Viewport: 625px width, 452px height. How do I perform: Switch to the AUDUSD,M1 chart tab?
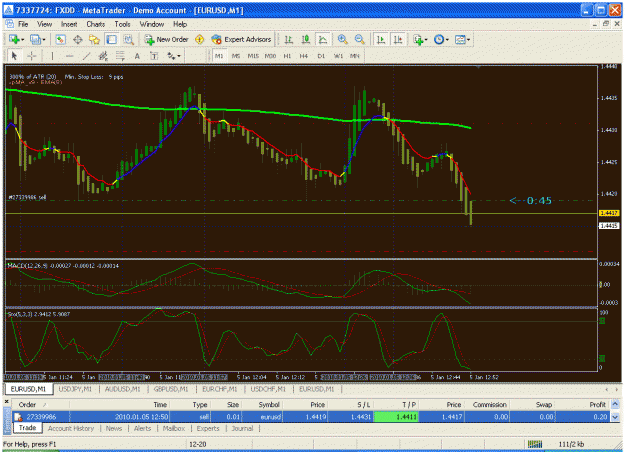pos(122,389)
